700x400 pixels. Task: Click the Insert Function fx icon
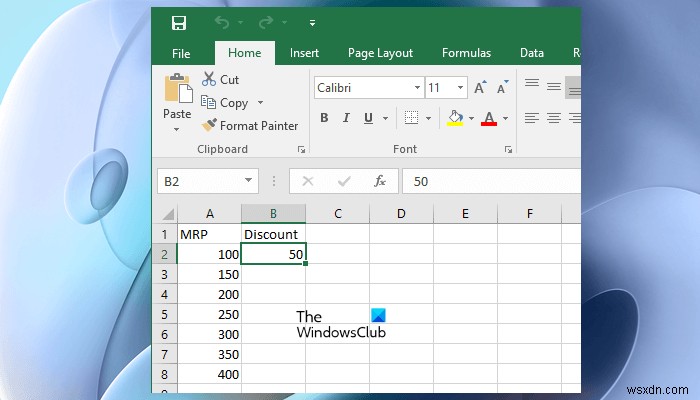380,181
